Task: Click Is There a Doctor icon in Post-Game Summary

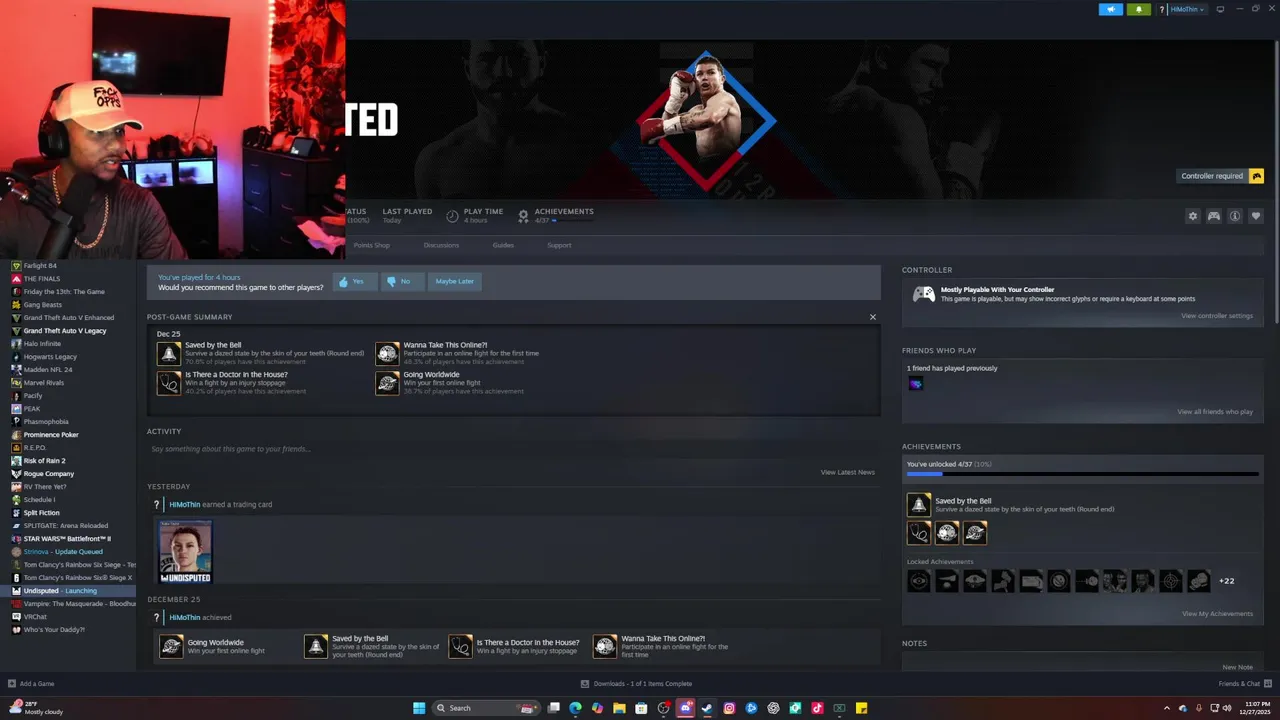Action: 169,383
